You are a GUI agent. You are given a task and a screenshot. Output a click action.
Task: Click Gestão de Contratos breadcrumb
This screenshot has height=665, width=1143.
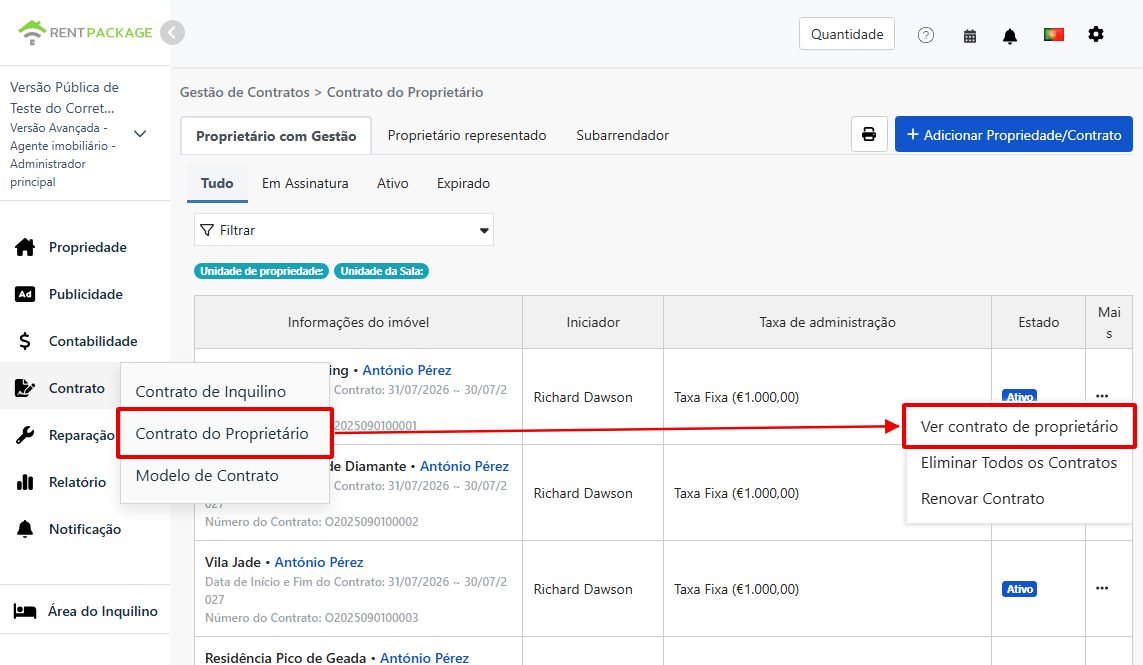[x=245, y=93]
